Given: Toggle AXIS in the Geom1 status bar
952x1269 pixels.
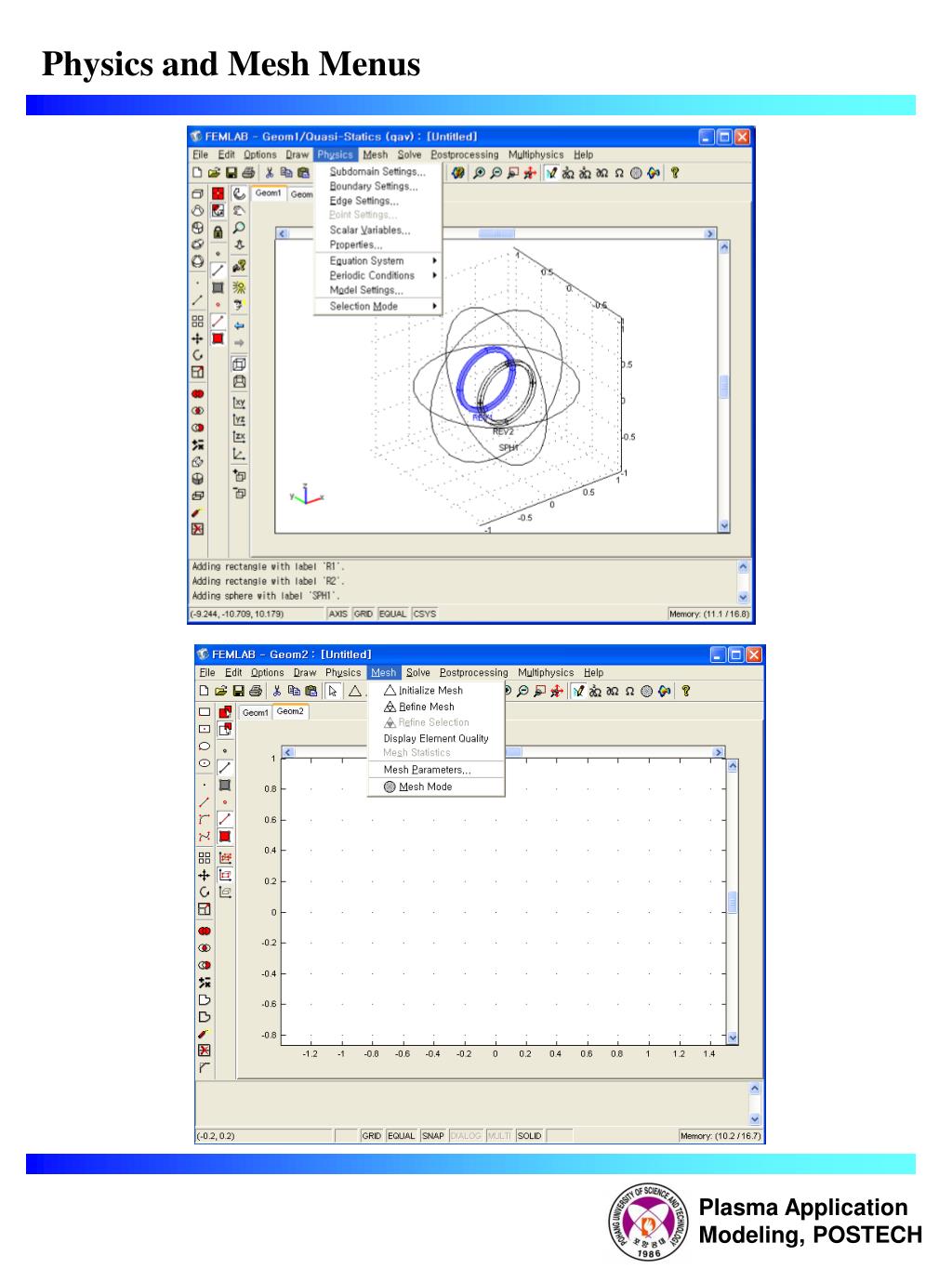Looking at the screenshot, I should [x=338, y=614].
